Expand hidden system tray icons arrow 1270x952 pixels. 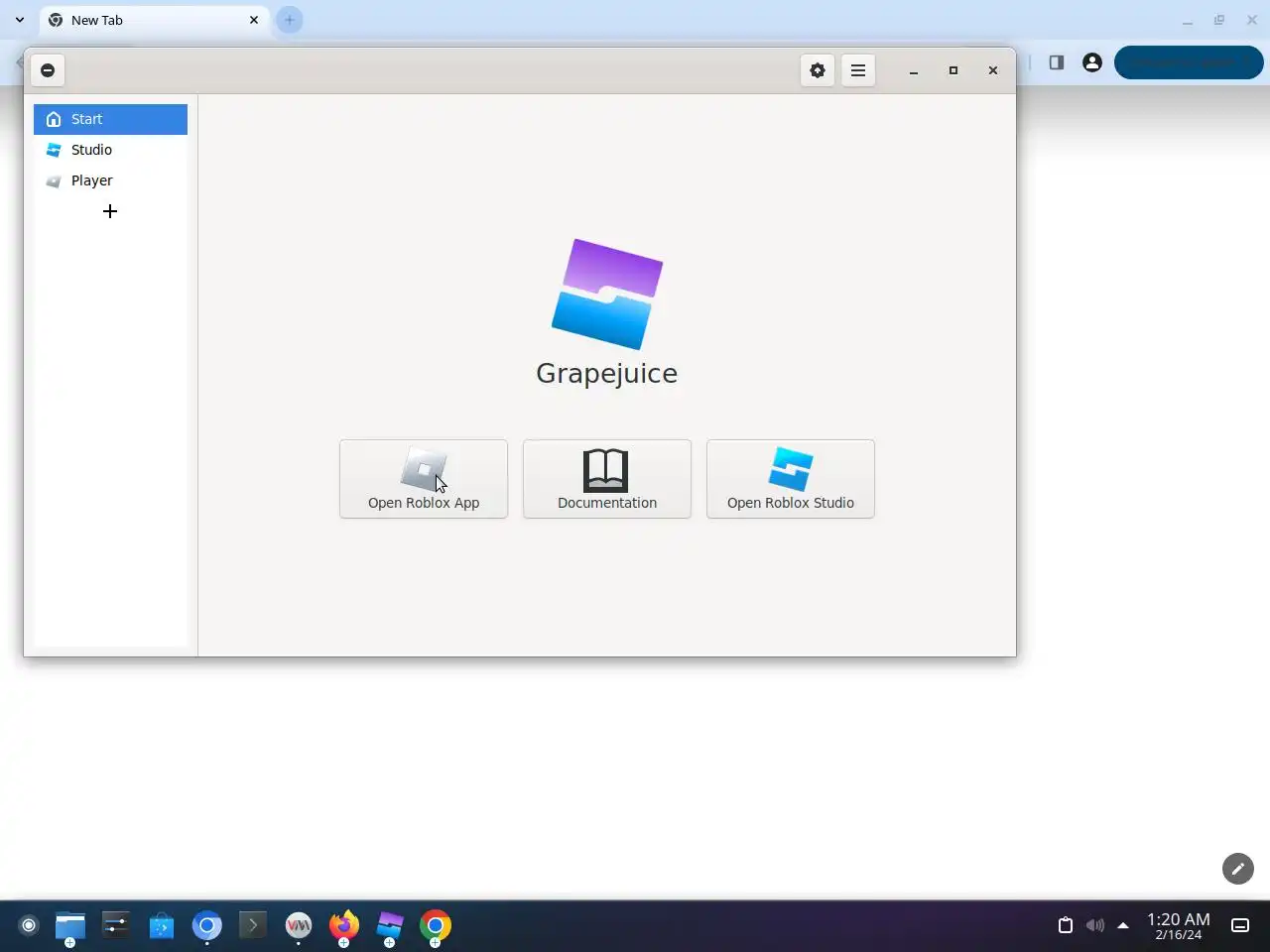tap(1123, 925)
